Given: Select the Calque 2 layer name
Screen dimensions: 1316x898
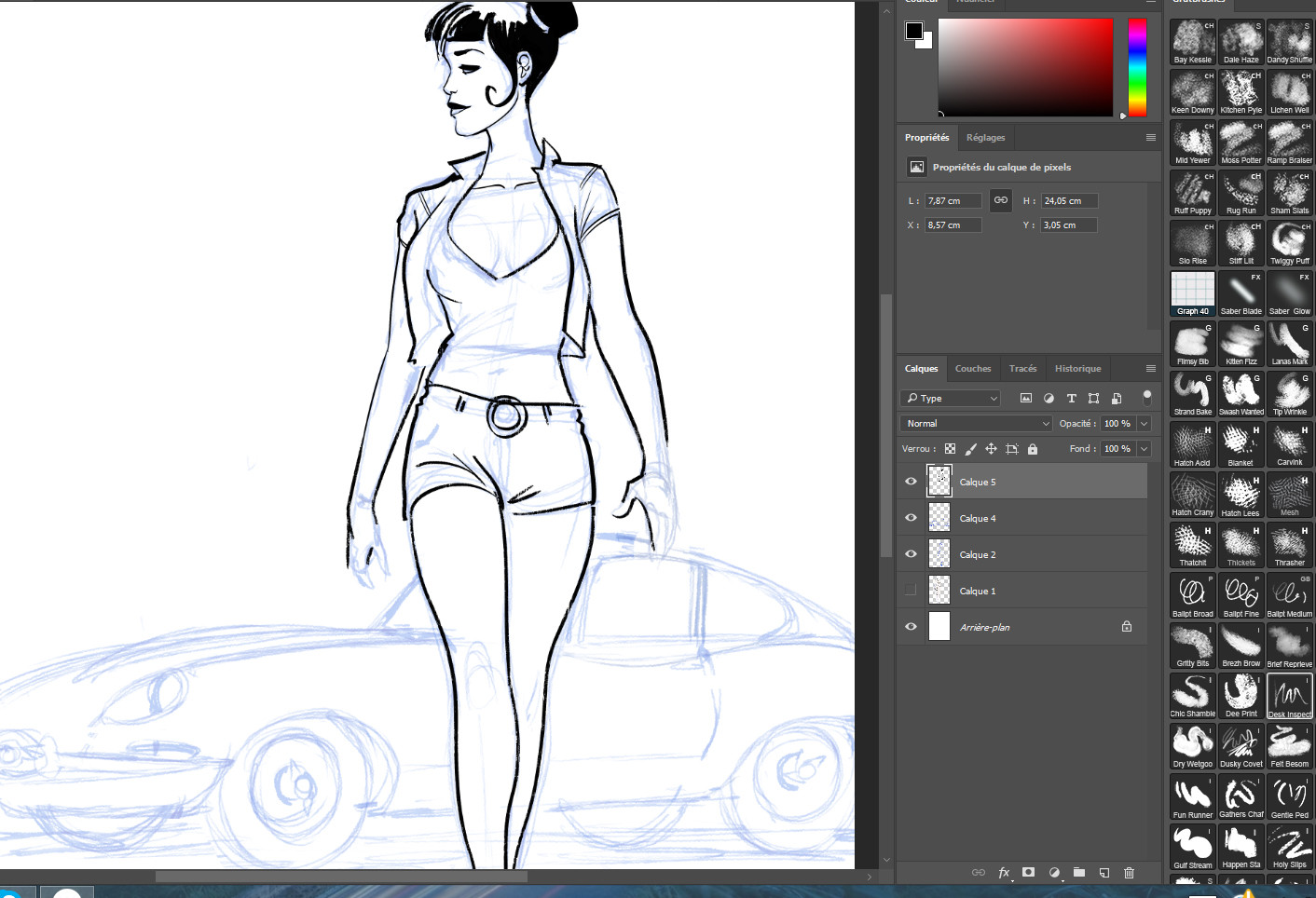Looking at the screenshot, I should (x=978, y=555).
